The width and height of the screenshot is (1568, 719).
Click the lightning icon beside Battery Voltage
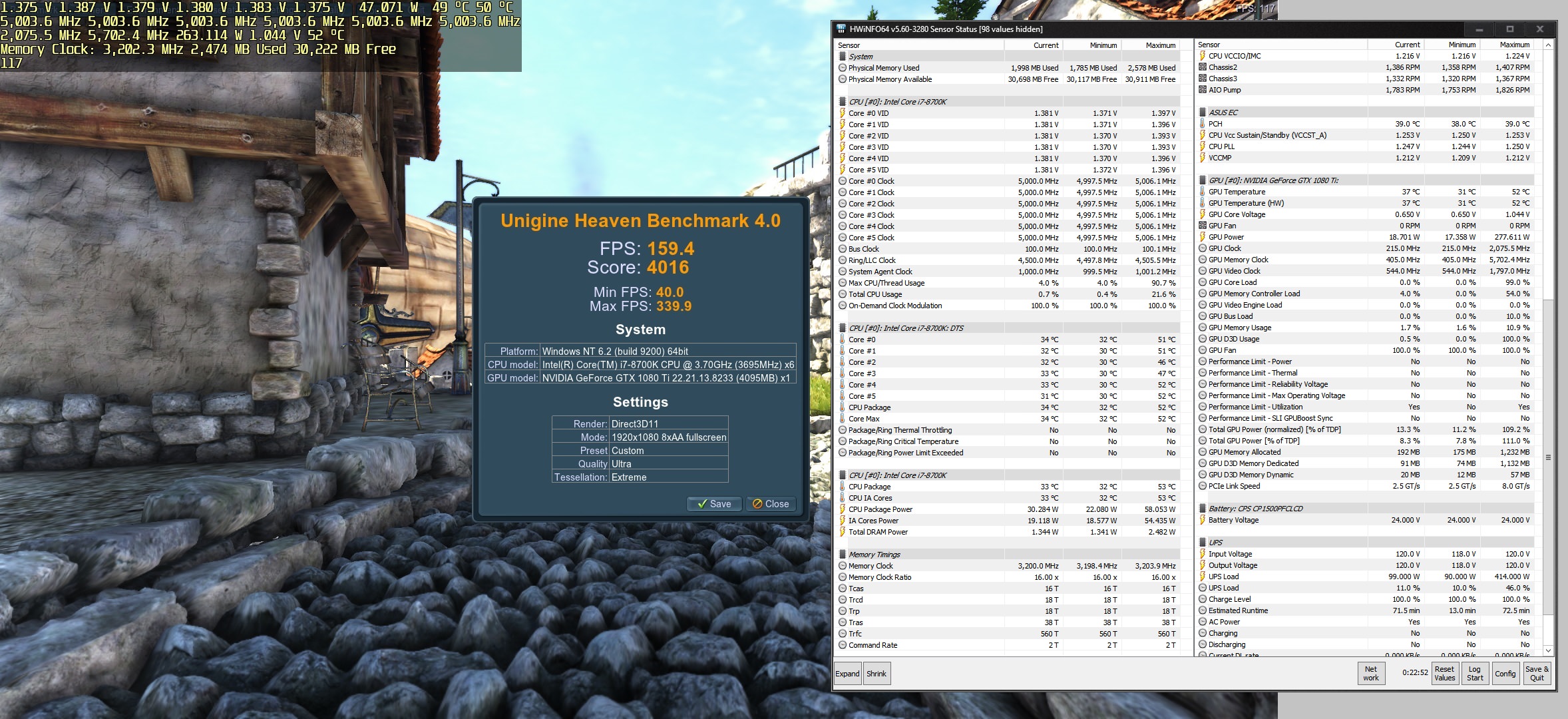[x=1203, y=520]
